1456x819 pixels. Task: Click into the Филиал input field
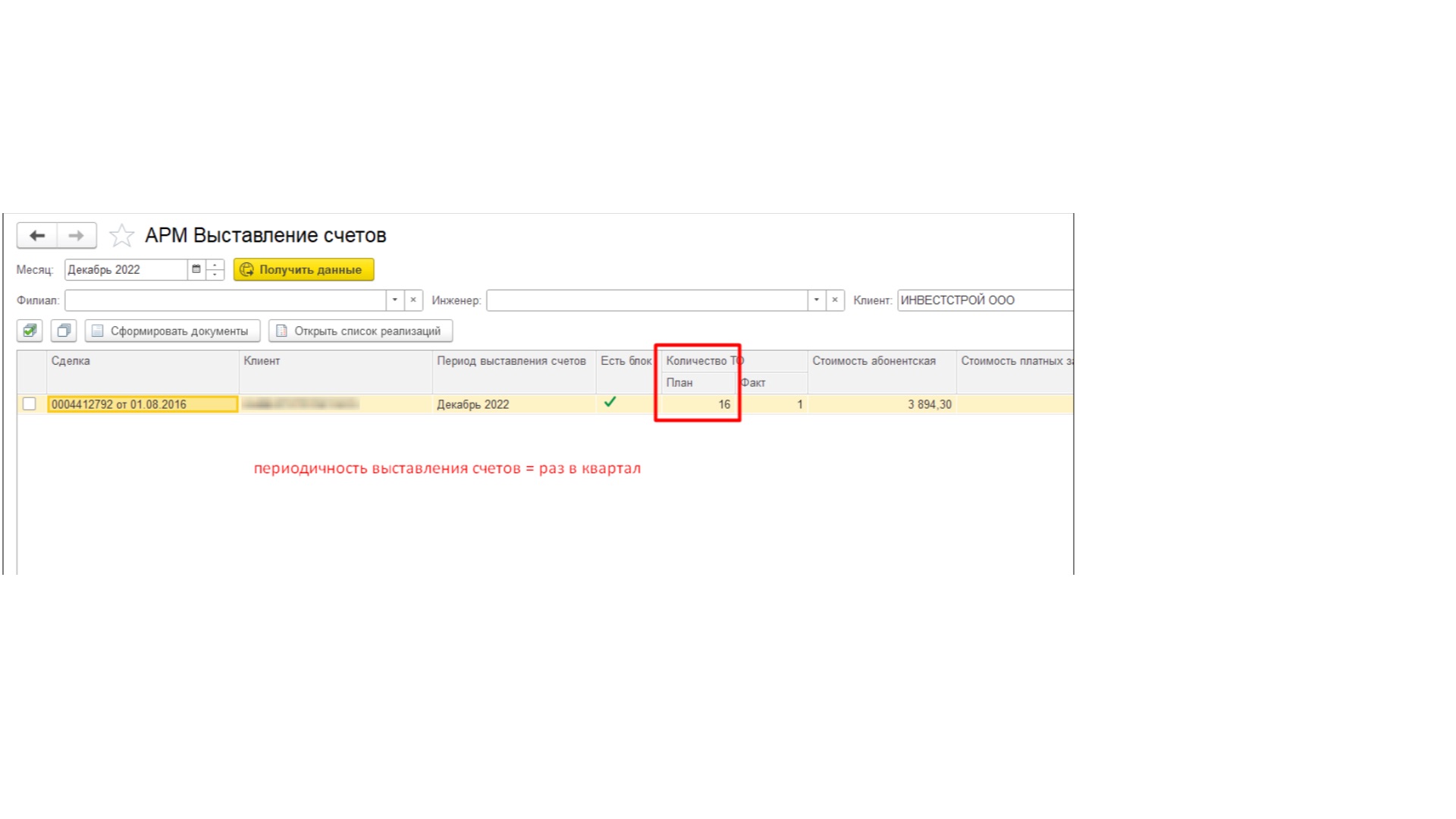coord(225,300)
